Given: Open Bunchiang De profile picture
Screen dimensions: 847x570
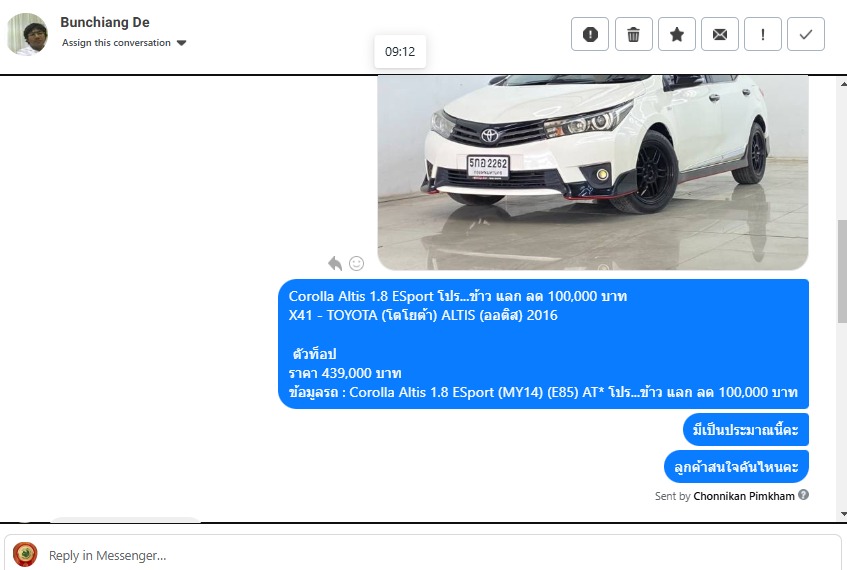Looking at the screenshot, I should click(x=27, y=34).
